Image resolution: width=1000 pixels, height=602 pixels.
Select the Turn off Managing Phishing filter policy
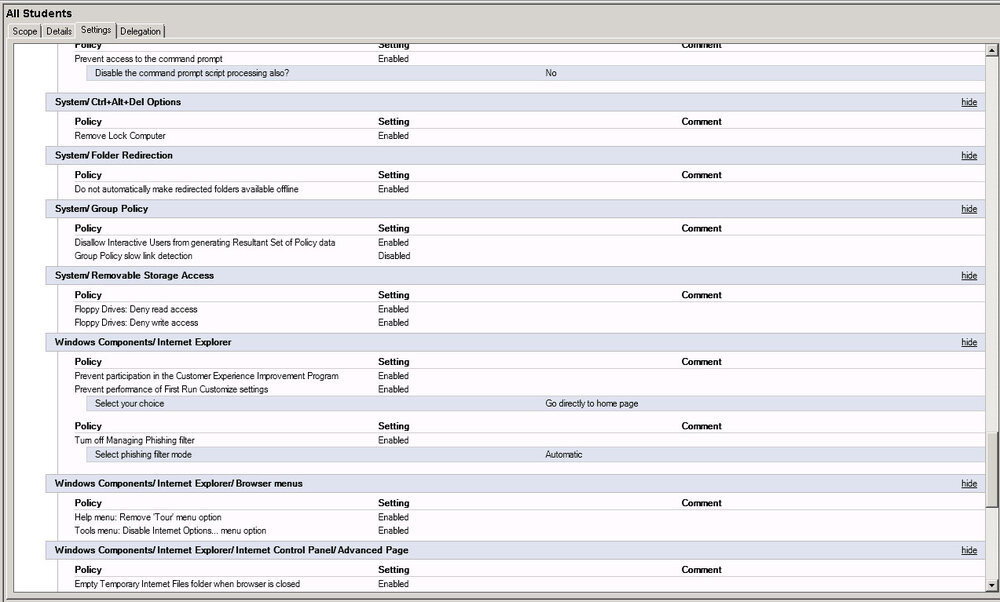click(135, 440)
